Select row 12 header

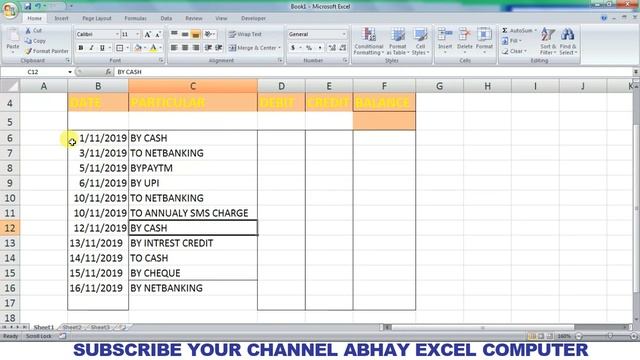pyautogui.click(x=10, y=228)
